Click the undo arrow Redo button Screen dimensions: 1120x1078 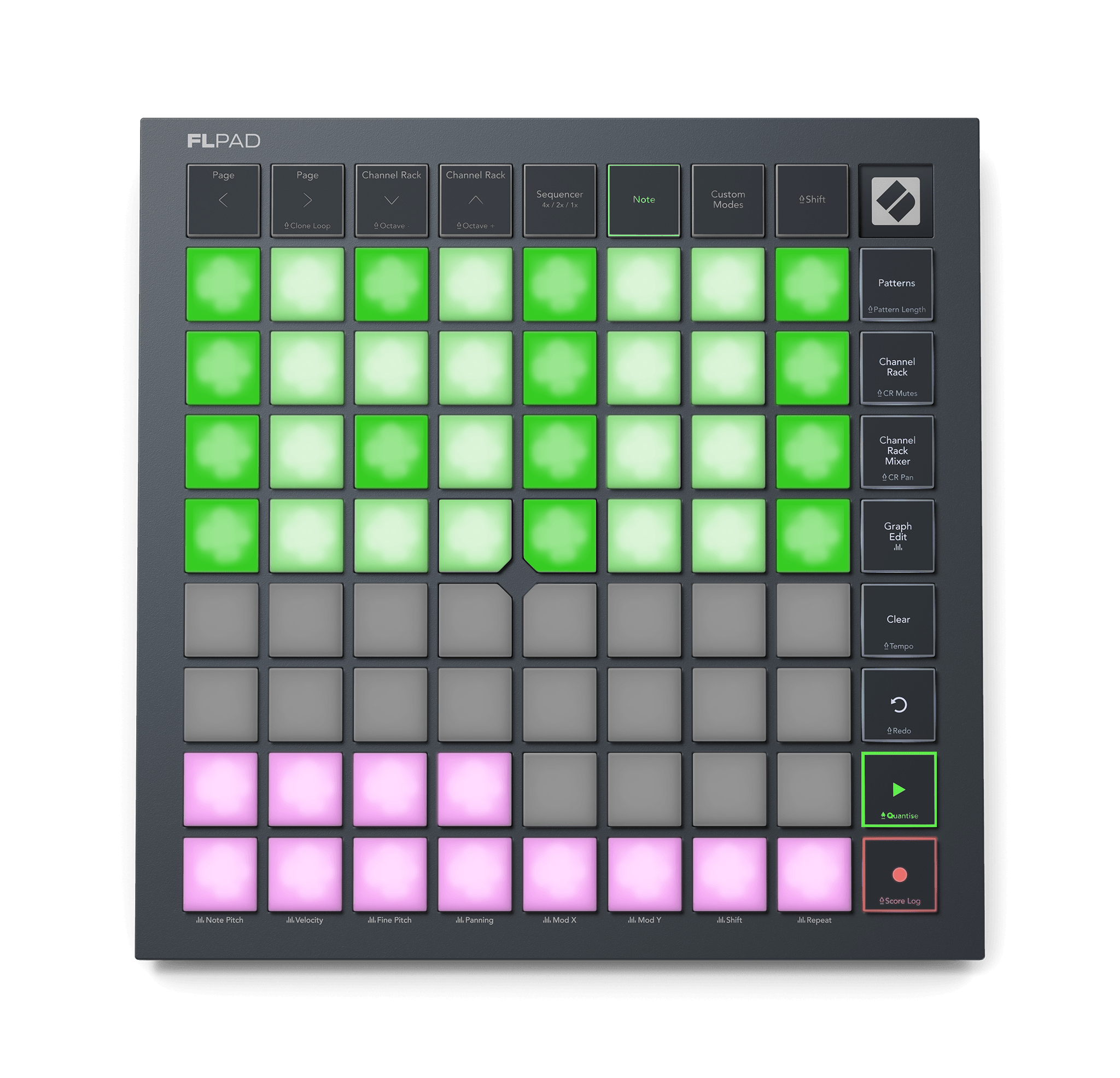[899, 705]
